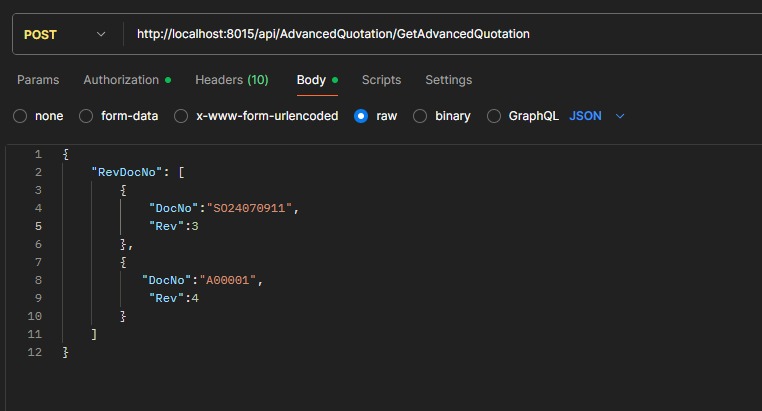Select the none body type radio
The height and width of the screenshot is (411, 762).
click(x=20, y=116)
